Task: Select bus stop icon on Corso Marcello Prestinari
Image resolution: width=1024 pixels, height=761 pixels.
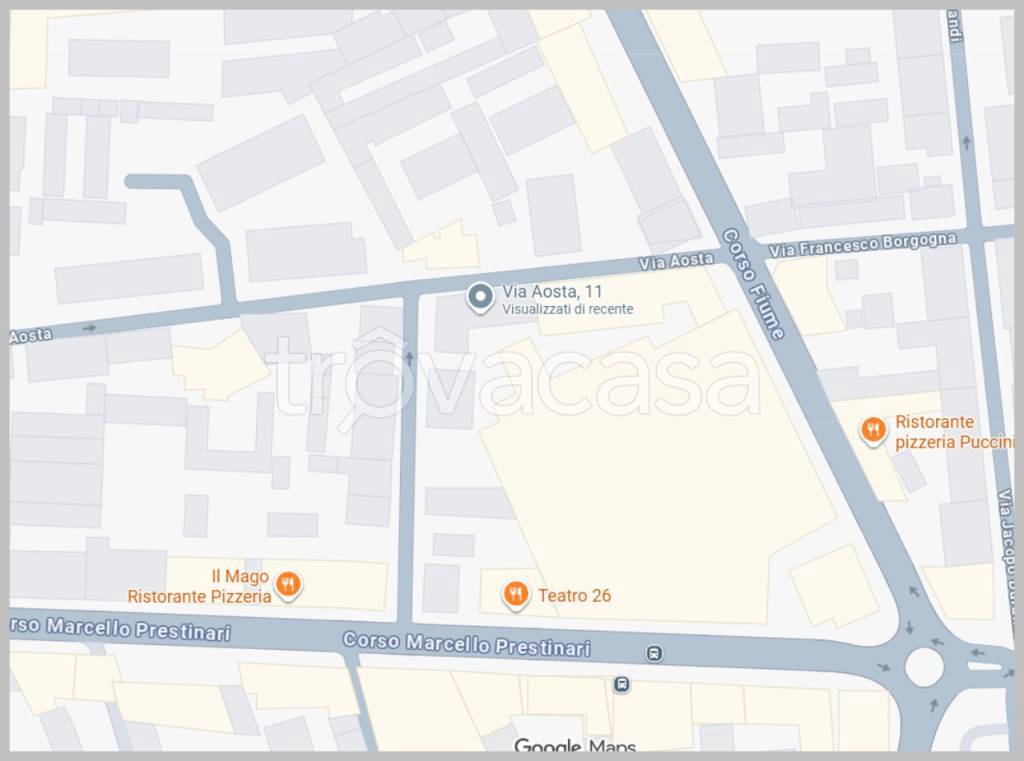Action: [x=654, y=653]
